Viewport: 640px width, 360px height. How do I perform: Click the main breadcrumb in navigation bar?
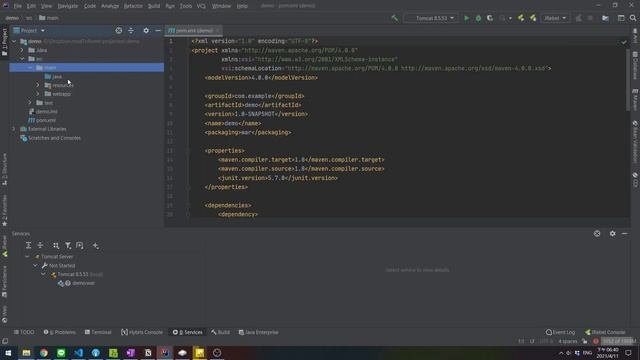pyautogui.click(x=49, y=18)
